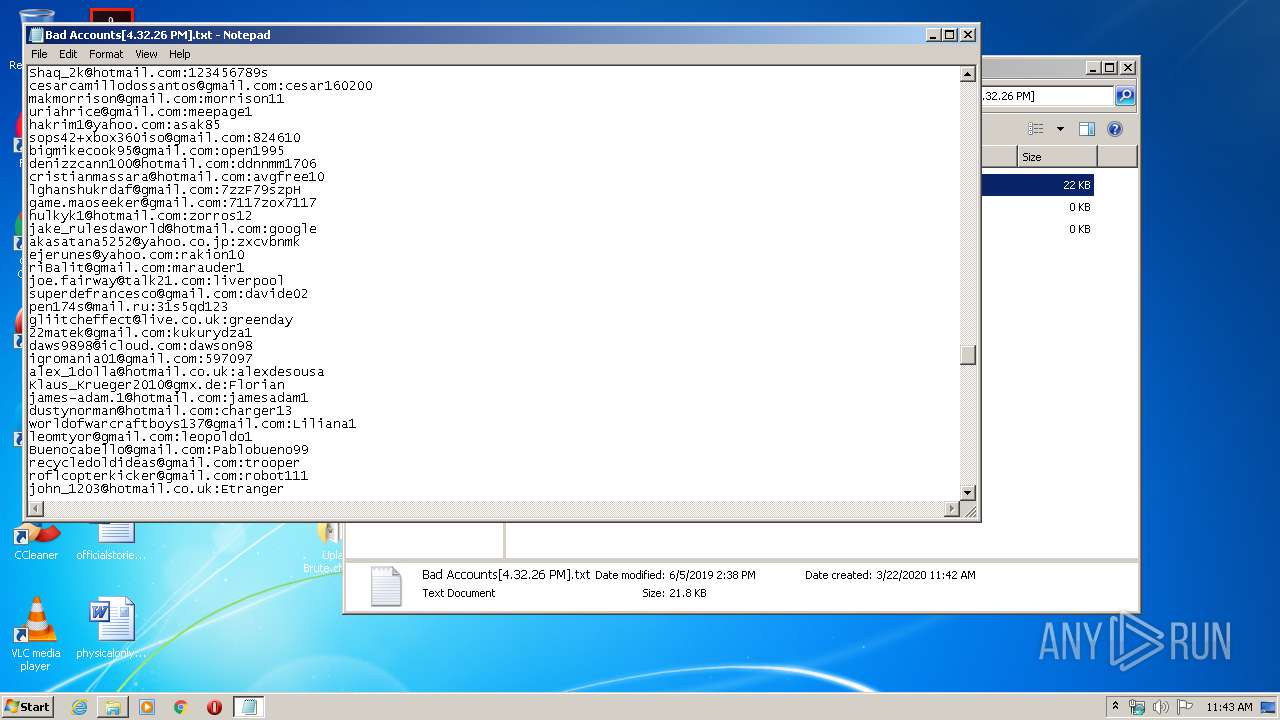This screenshot has width=1280, height=720.
Task: Open Action Center flag tray icon
Action: 1185,707
